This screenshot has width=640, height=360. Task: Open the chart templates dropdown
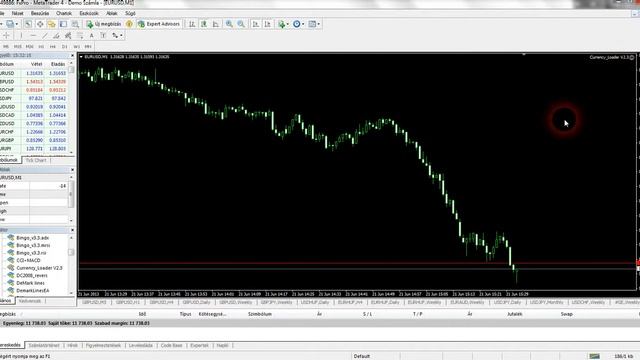tap(314, 24)
